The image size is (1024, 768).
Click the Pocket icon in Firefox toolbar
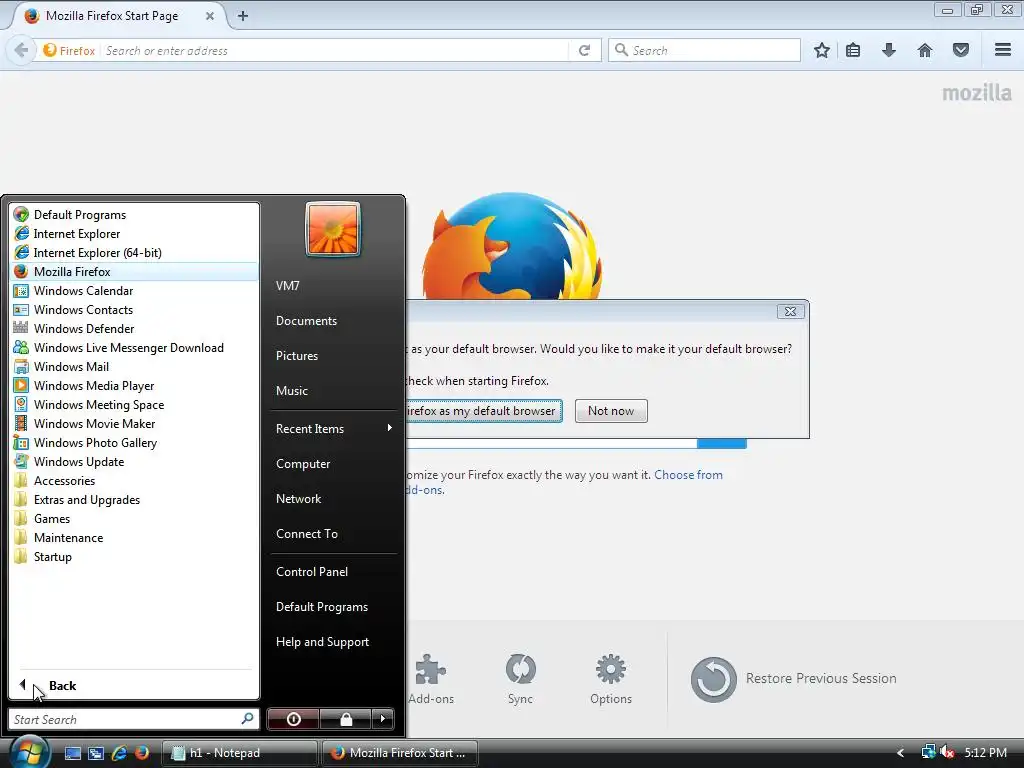[x=961, y=50]
